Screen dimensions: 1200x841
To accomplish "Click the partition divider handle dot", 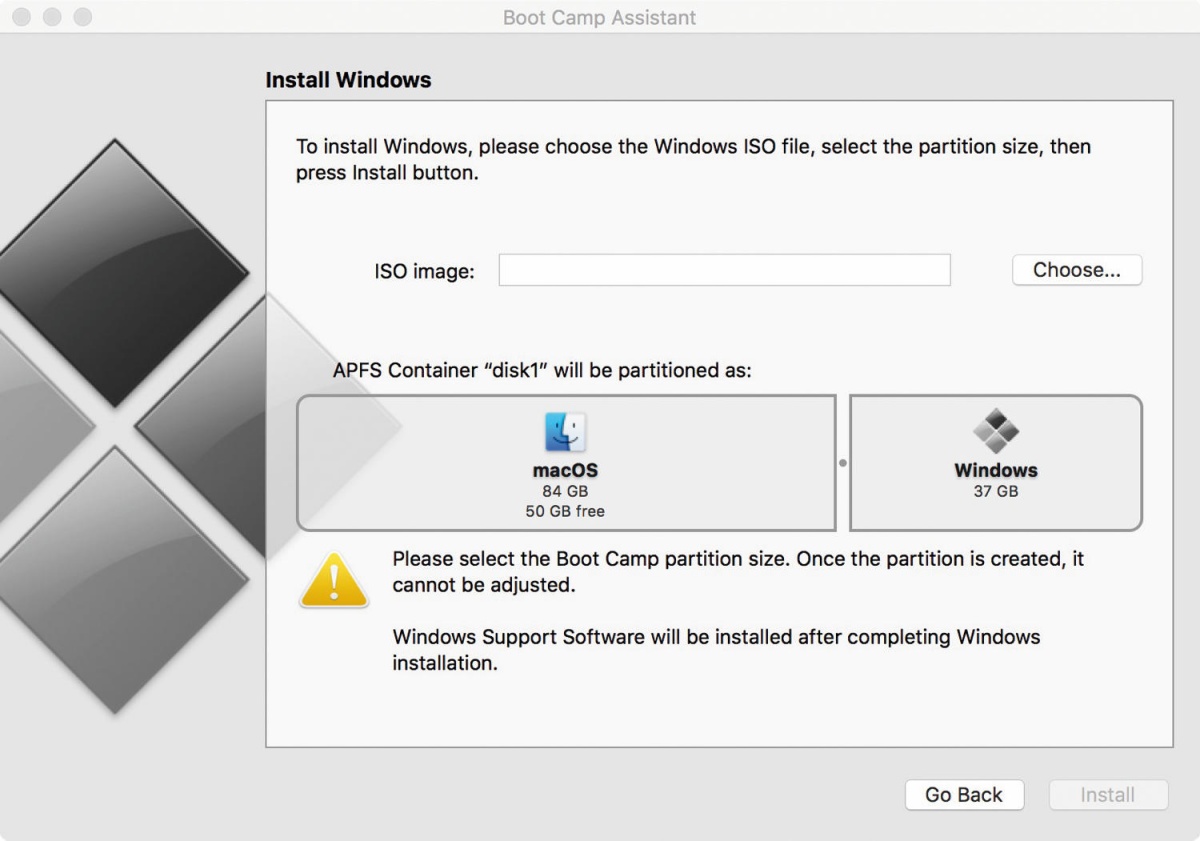I will click(x=842, y=463).
